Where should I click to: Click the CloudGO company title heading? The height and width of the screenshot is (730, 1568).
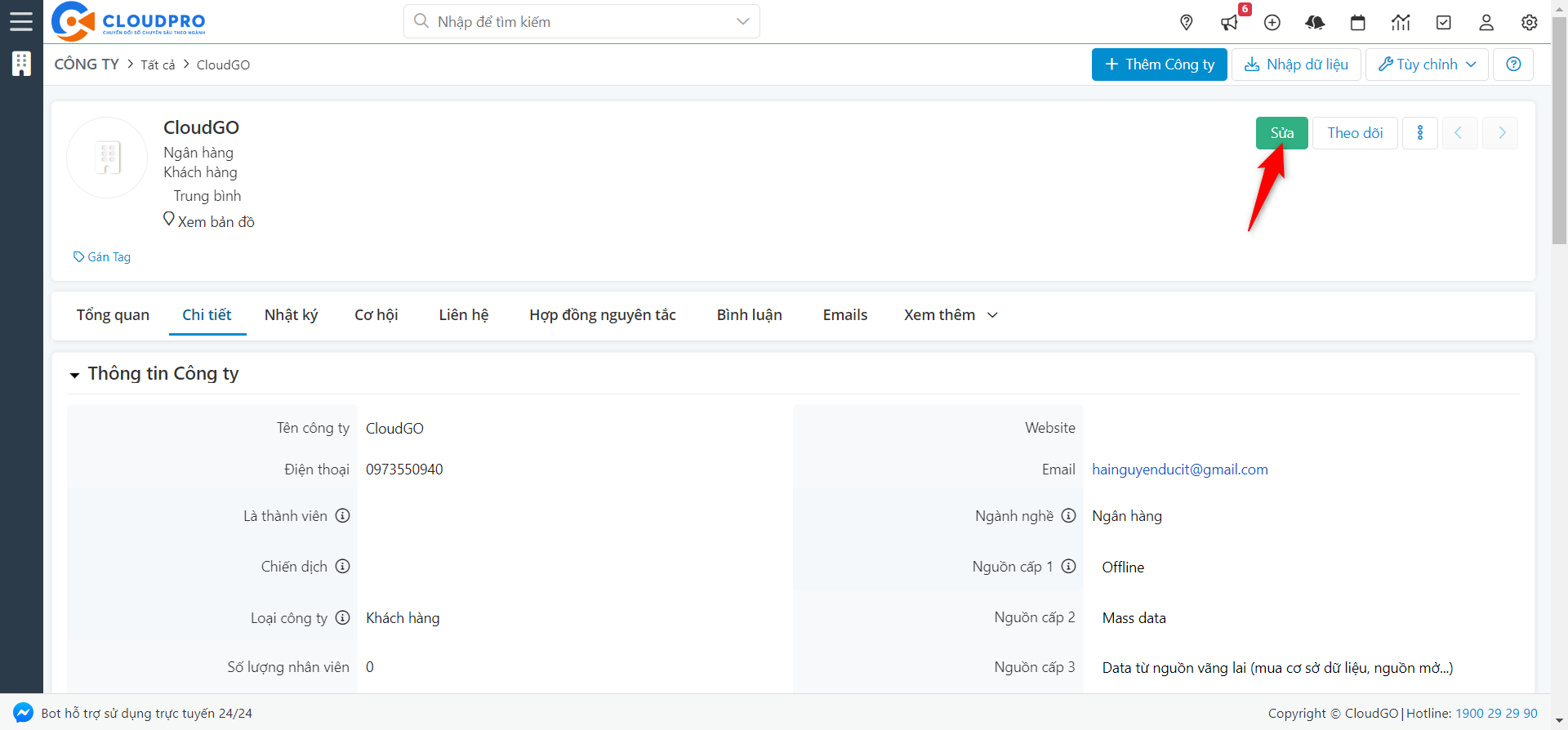pyautogui.click(x=201, y=127)
